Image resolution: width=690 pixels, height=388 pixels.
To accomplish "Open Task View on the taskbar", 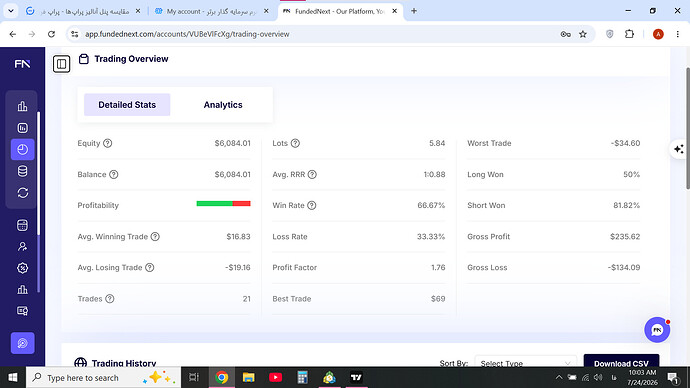I will pyautogui.click(x=194, y=377).
